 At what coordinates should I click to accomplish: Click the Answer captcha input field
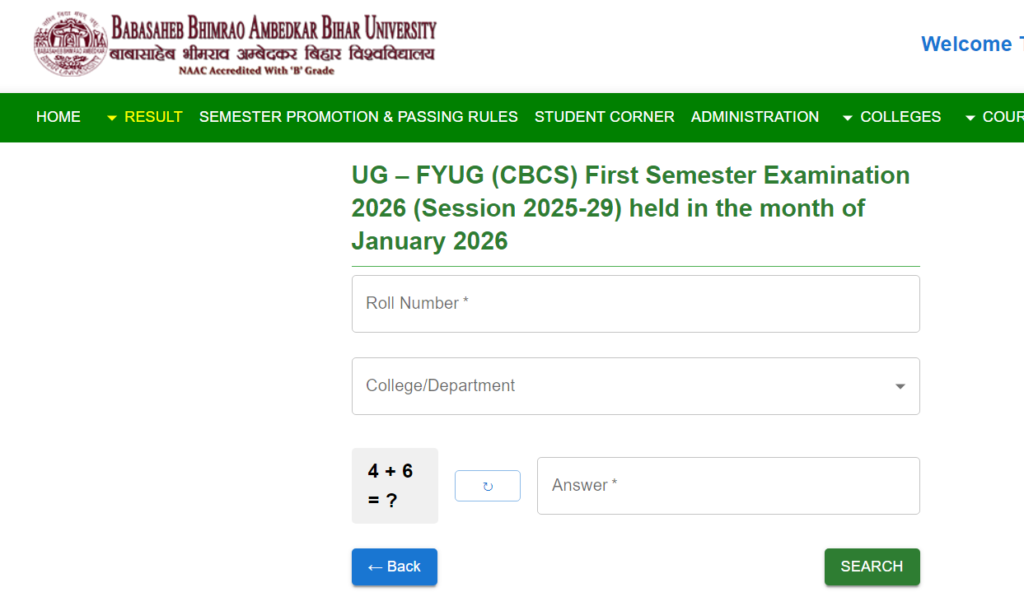[x=728, y=485]
